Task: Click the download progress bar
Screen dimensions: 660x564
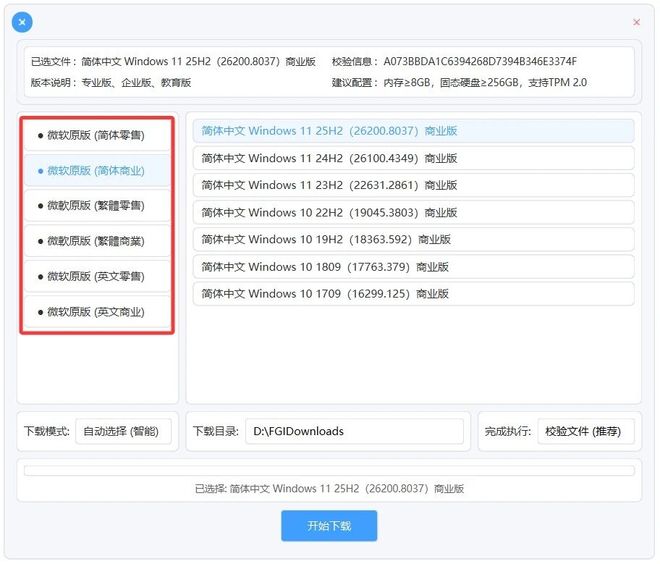Action: pyautogui.click(x=329, y=470)
